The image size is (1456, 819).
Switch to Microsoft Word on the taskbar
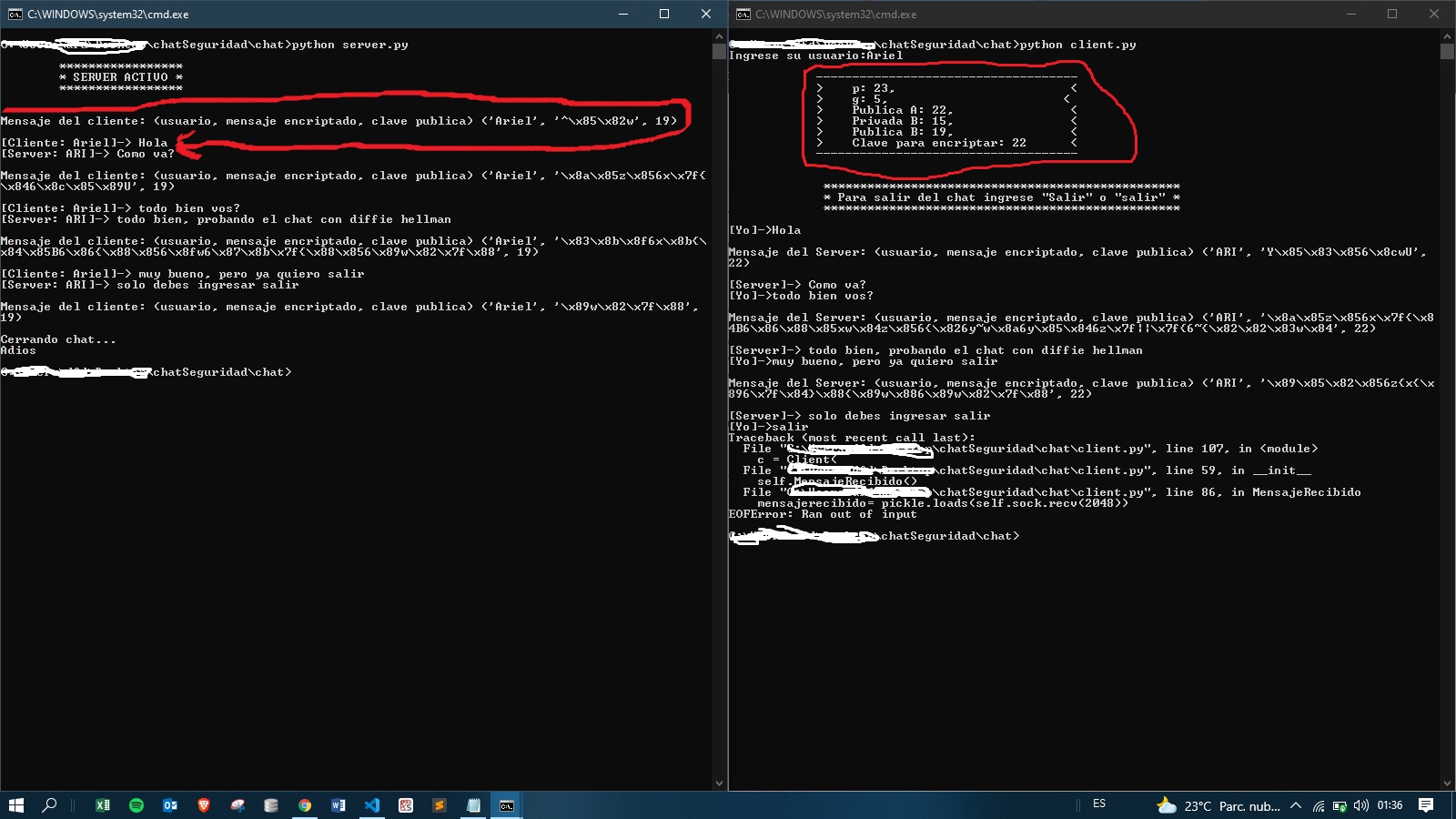(x=339, y=805)
